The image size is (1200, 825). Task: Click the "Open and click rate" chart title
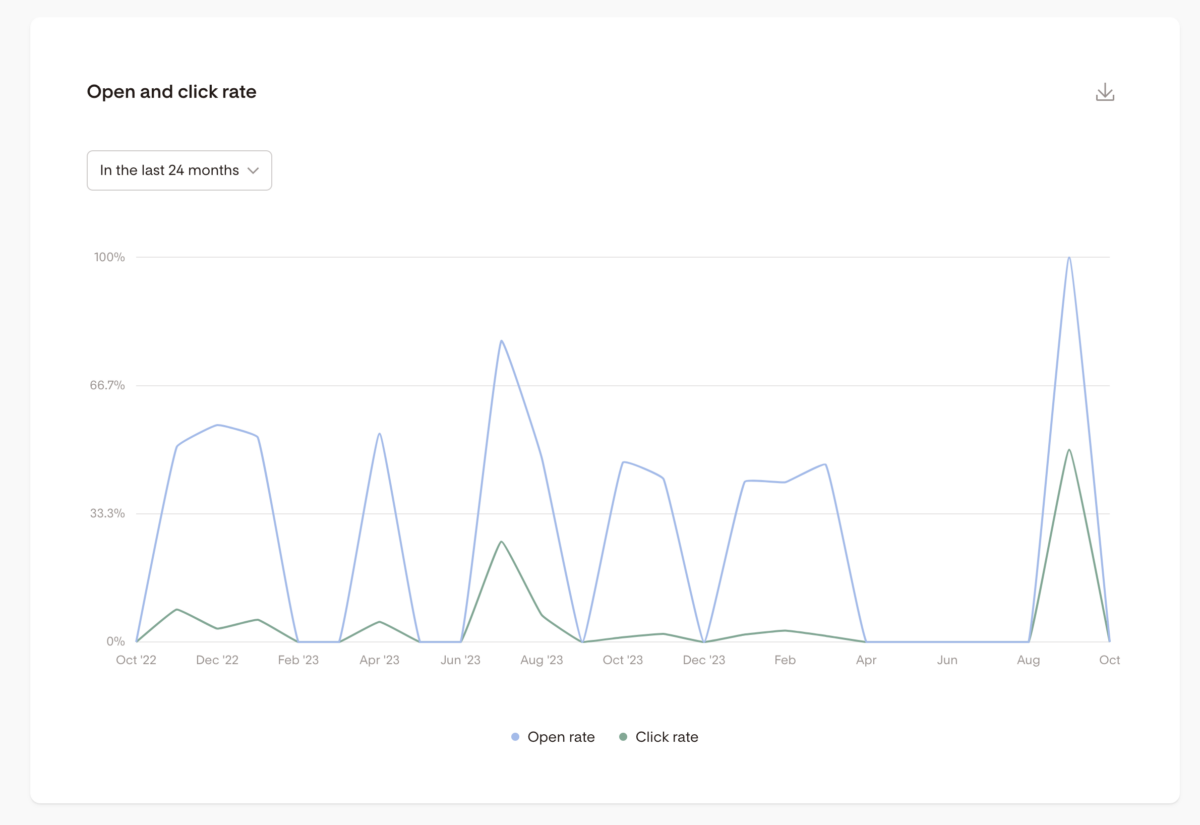[x=172, y=92]
